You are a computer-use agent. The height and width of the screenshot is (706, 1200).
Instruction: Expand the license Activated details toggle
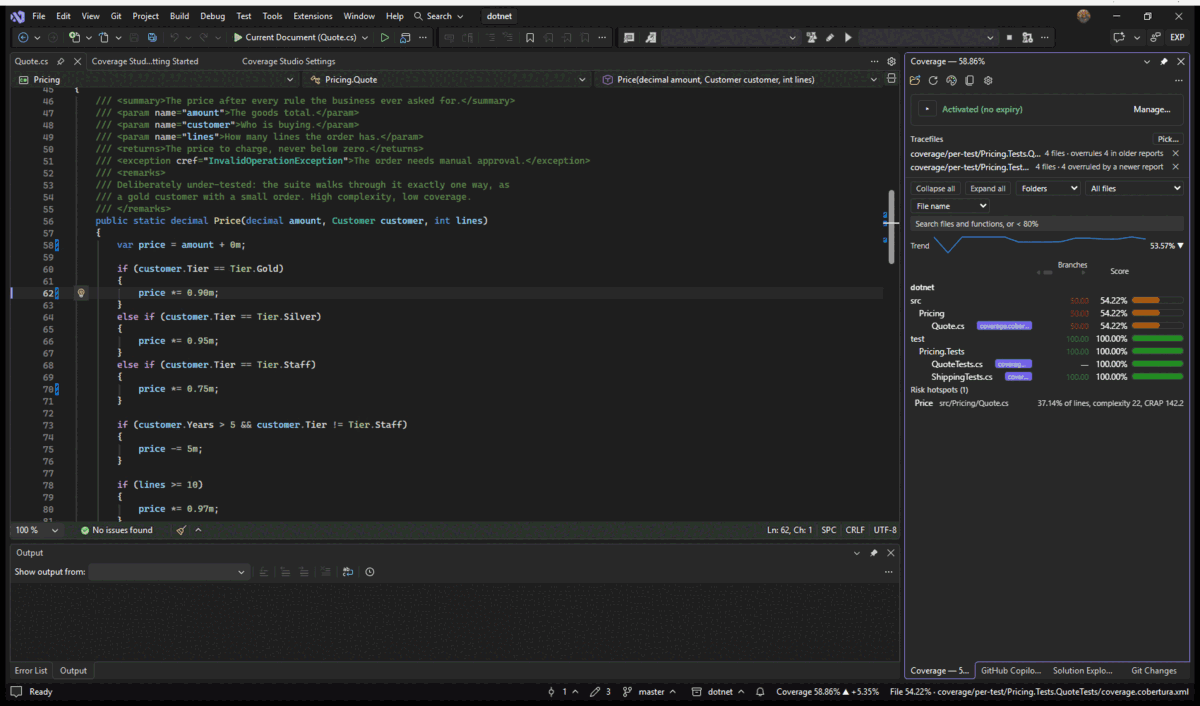927,109
